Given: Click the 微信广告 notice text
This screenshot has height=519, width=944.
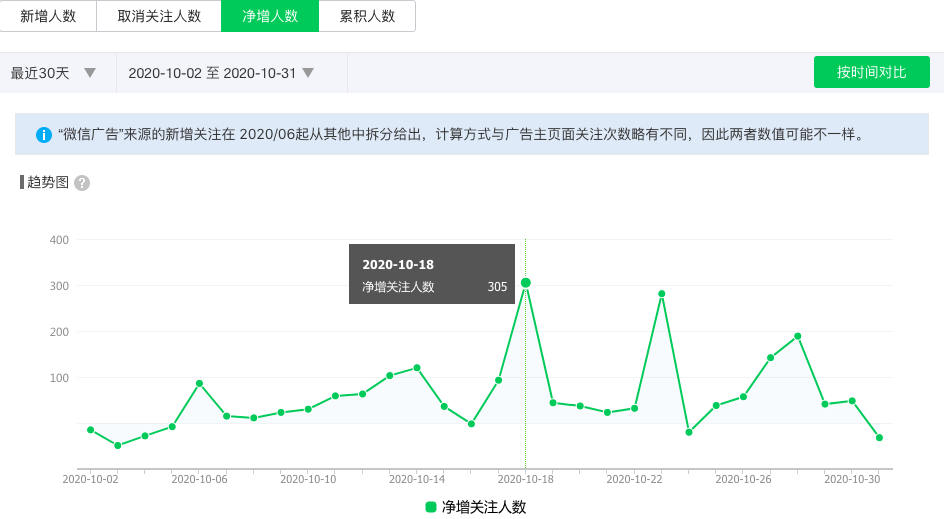Looking at the screenshot, I should point(463,134).
